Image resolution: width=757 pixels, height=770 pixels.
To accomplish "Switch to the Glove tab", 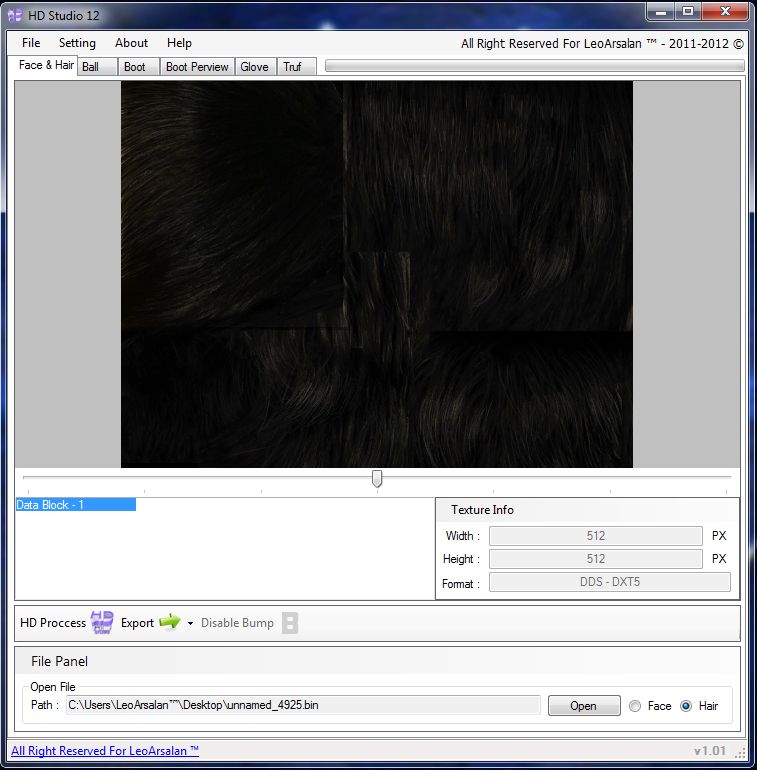I will pyautogui.click(x=254, y=67).
